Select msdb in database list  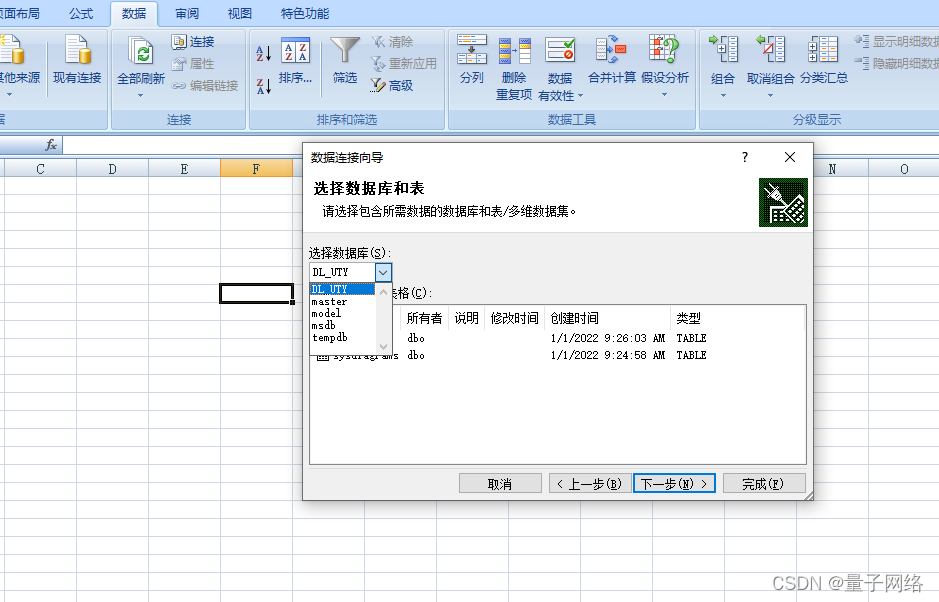tap(343, 325)
